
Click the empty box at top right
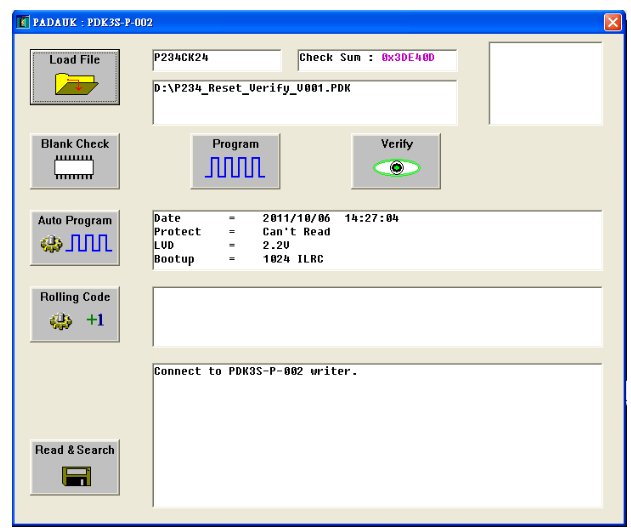tap(545, 83)
